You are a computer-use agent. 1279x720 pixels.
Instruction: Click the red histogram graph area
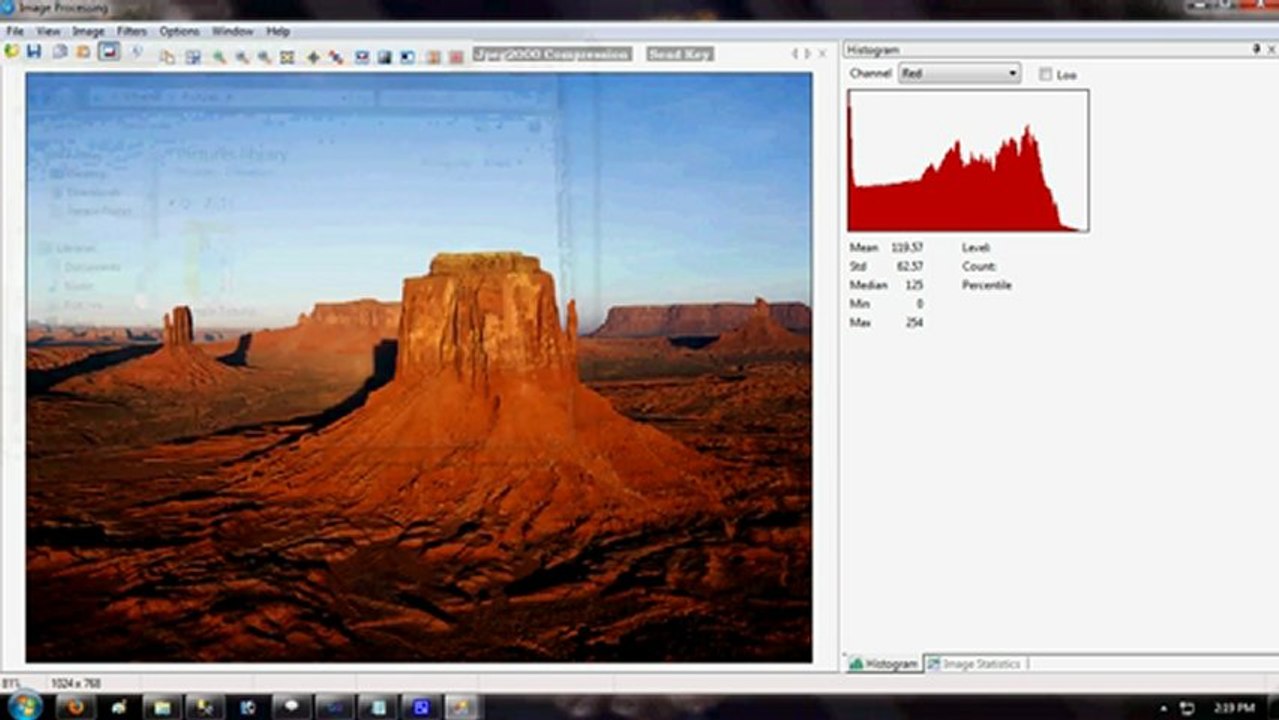pos(968,161)
